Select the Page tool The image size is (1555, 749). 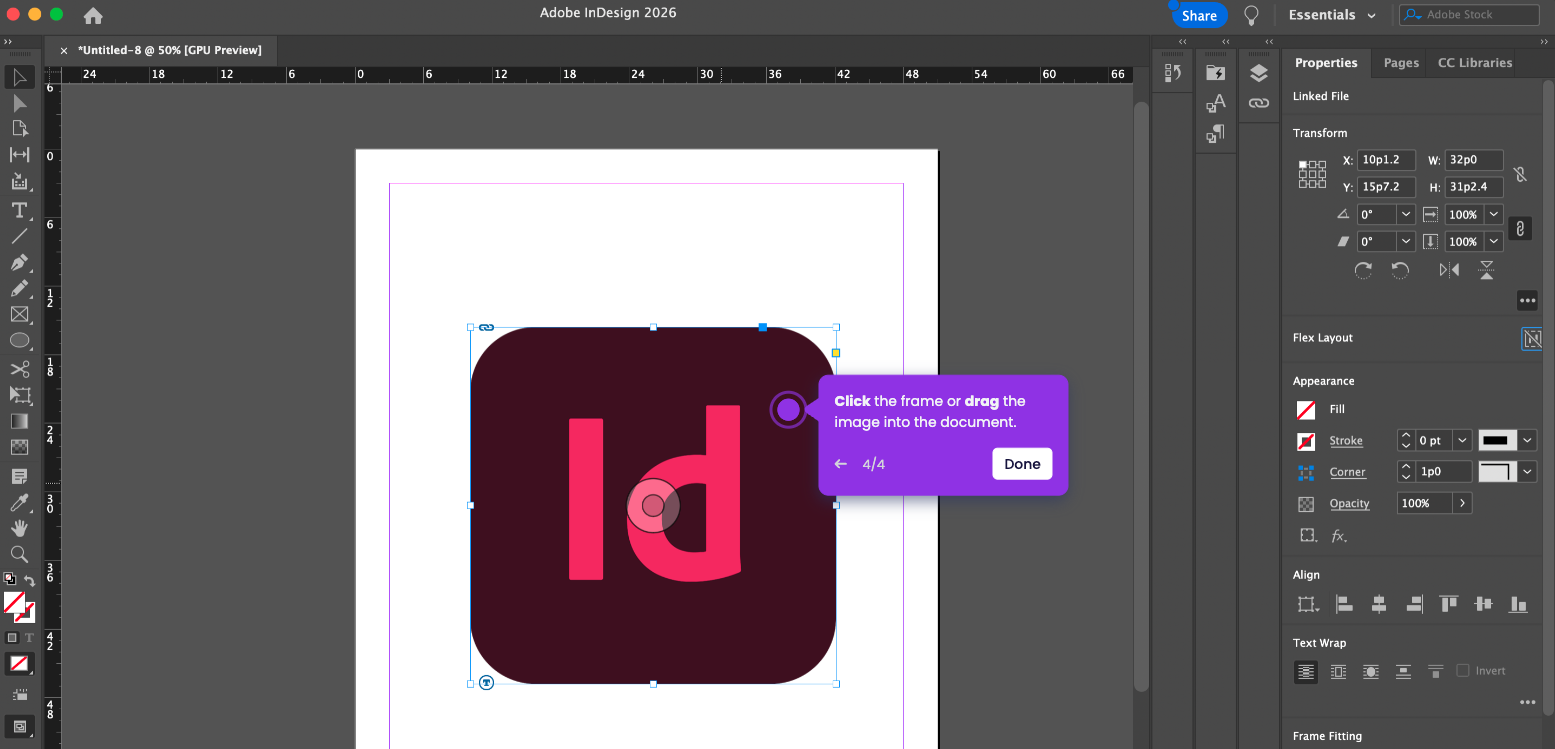(x=19, y=128)
